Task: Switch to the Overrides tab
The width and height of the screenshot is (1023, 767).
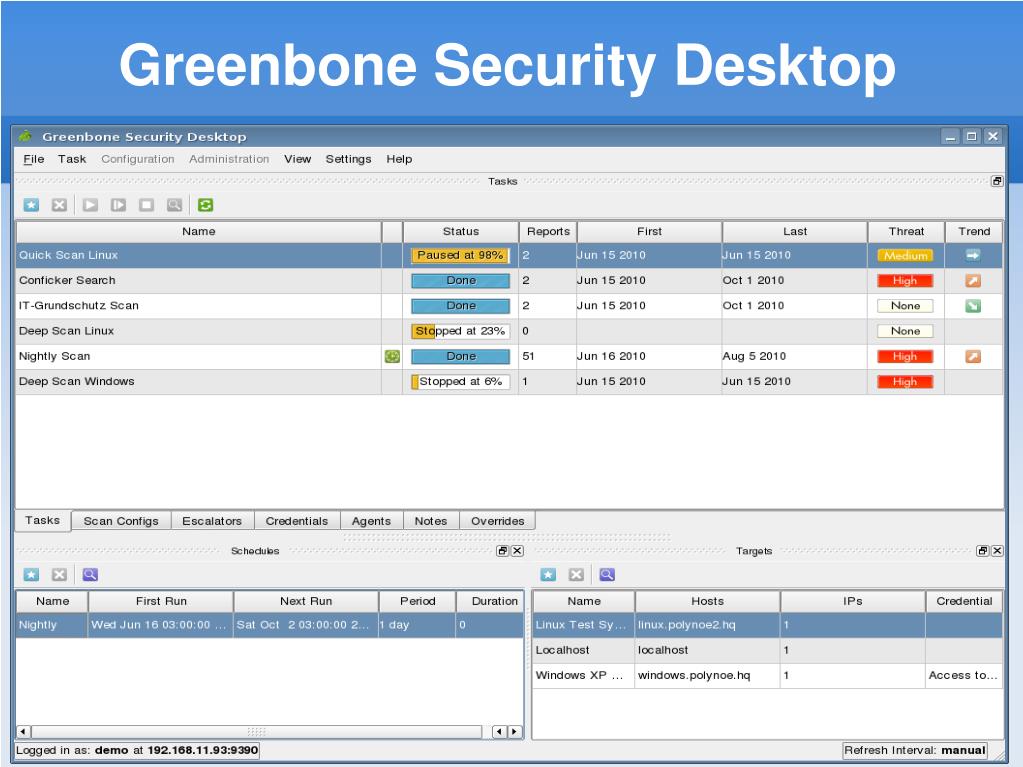Action: (x=498, y=521)
